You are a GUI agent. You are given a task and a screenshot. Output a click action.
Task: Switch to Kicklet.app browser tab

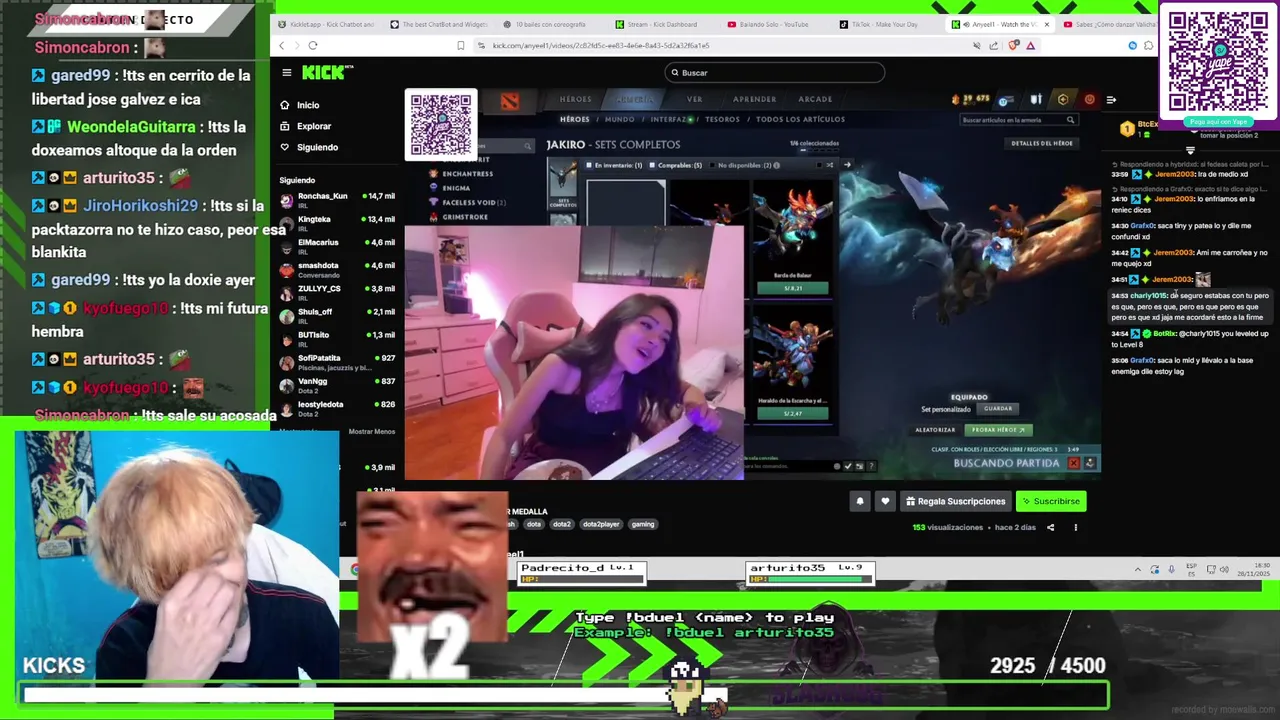327,24
